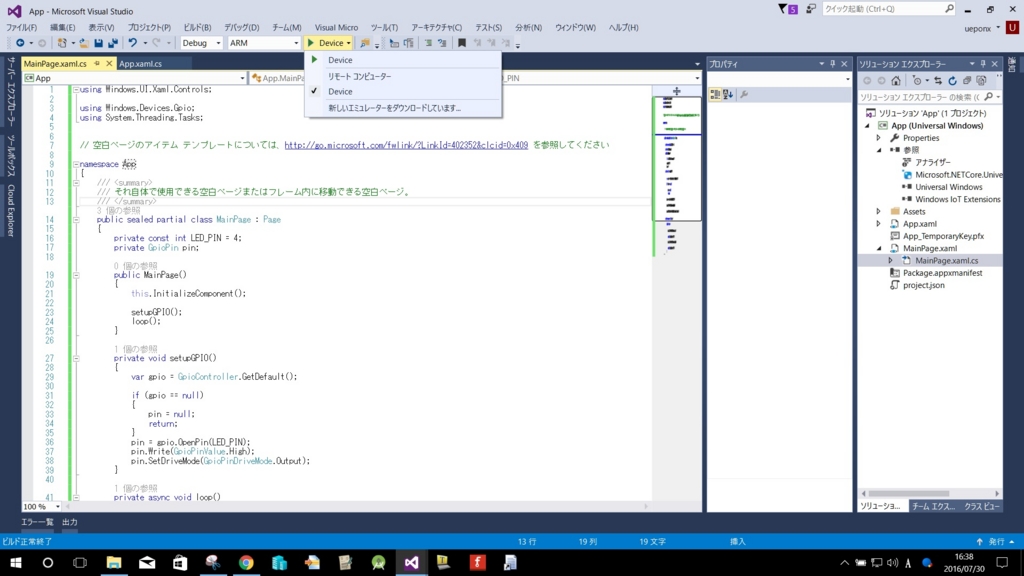The image size is (1024, 576).
Task: Start debugging with the green Device button
Action: [325, 43]
